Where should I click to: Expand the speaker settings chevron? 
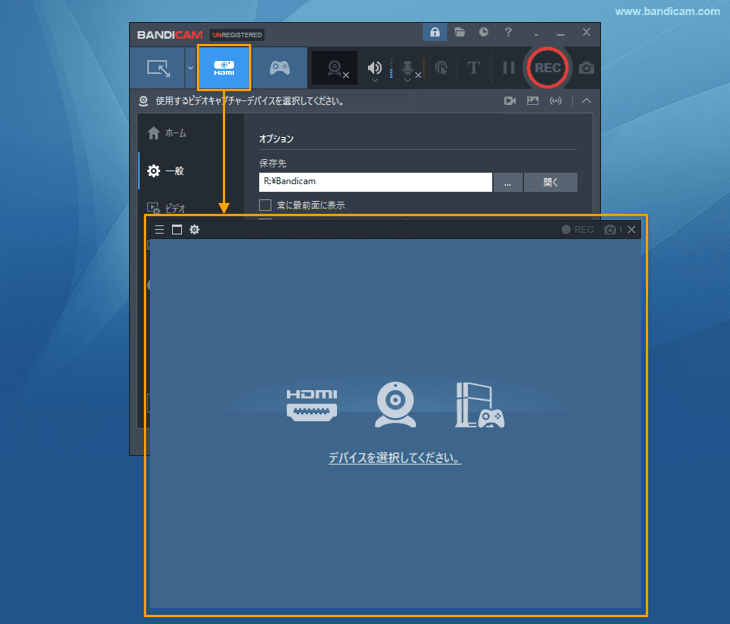[374, 81]
